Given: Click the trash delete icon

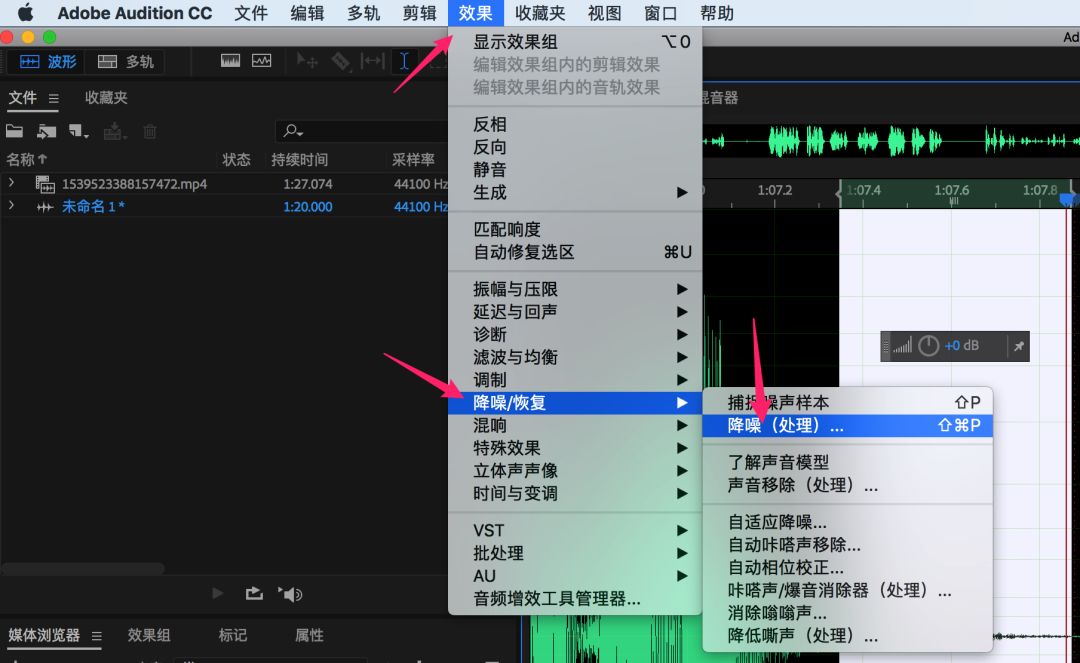Looking at the screenshot, I should tap(149, 131).
